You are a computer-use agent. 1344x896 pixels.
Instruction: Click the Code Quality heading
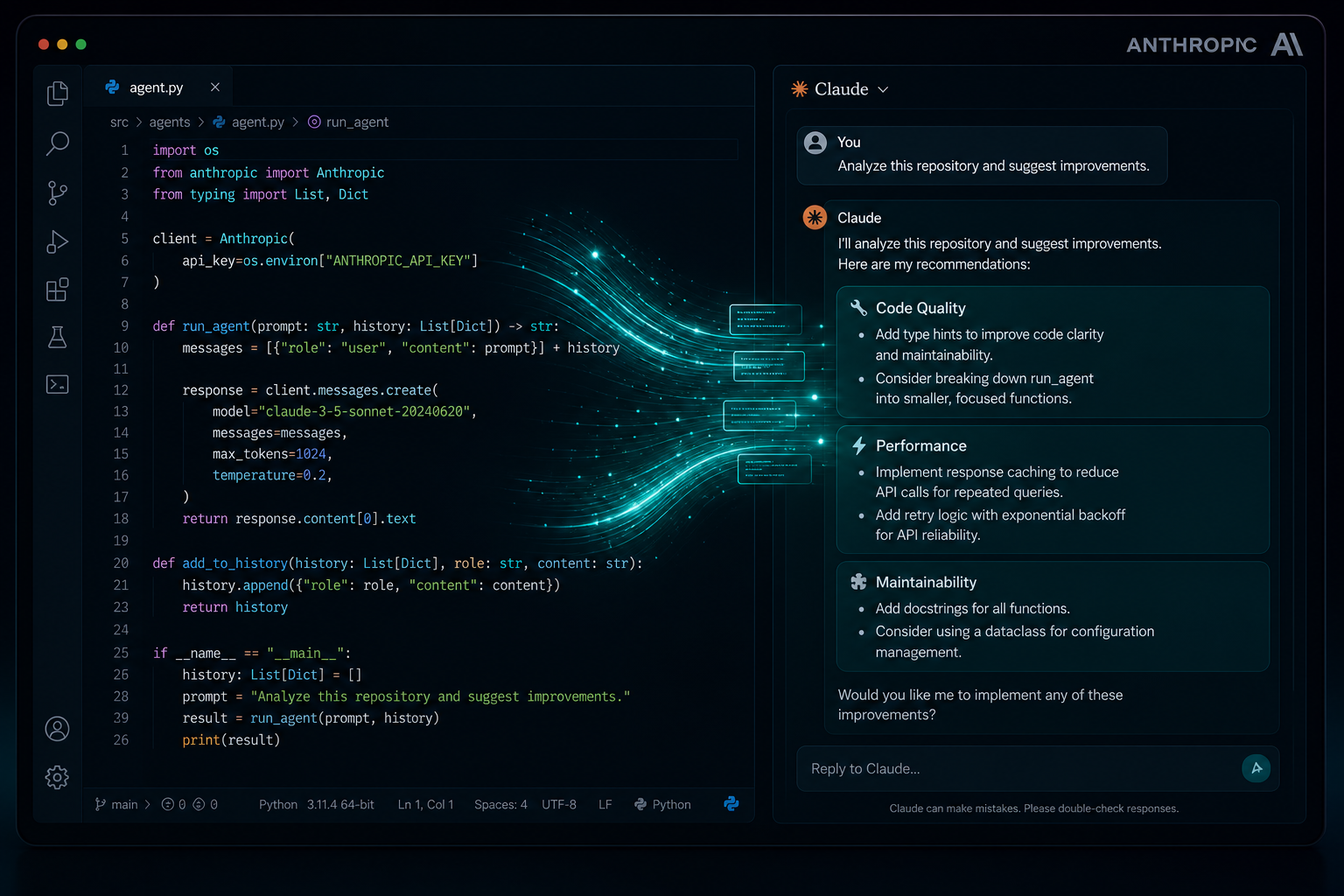pos(920,308)
